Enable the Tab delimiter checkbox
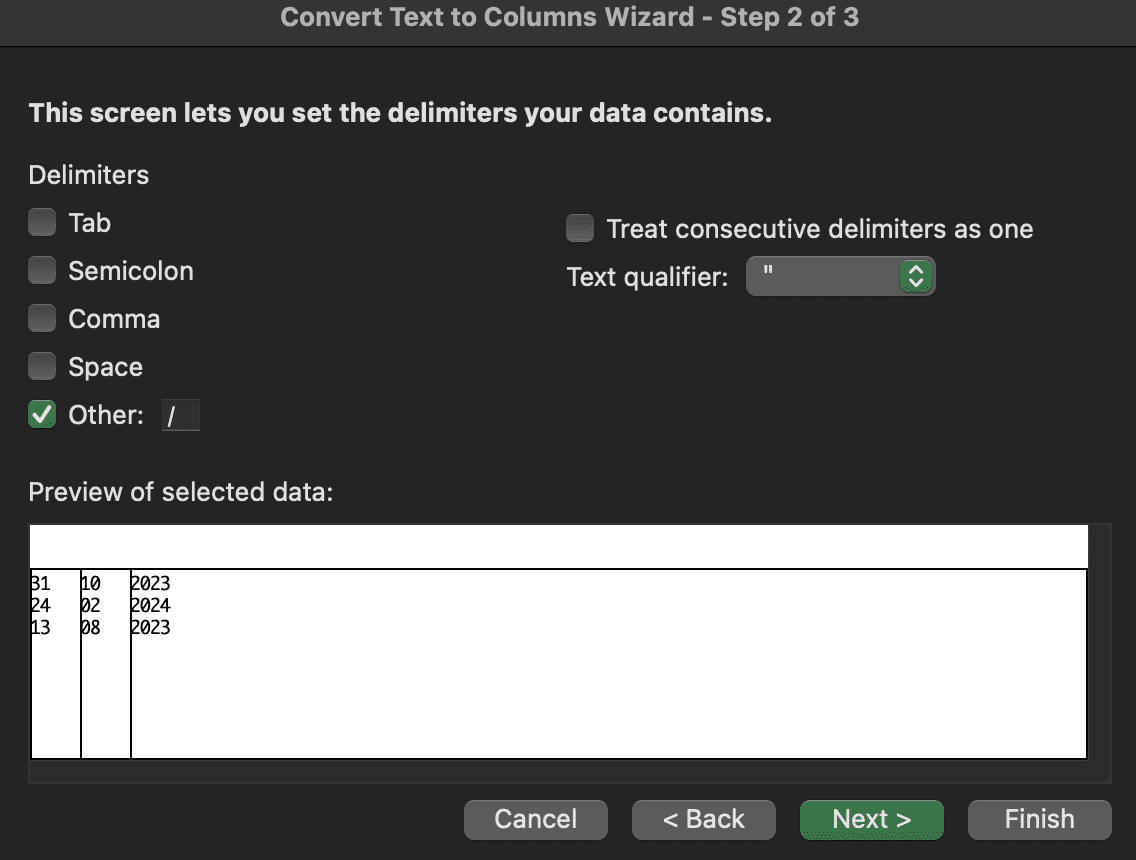Image resolution: width=1136 pixels, height=860 pixels. coord(42,223)
